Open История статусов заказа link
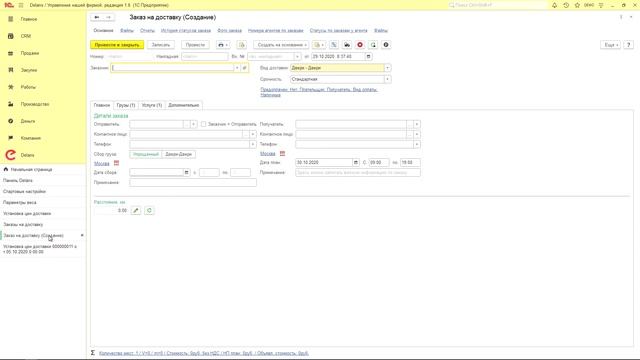640x360 pixels. (x=186, y=31)
